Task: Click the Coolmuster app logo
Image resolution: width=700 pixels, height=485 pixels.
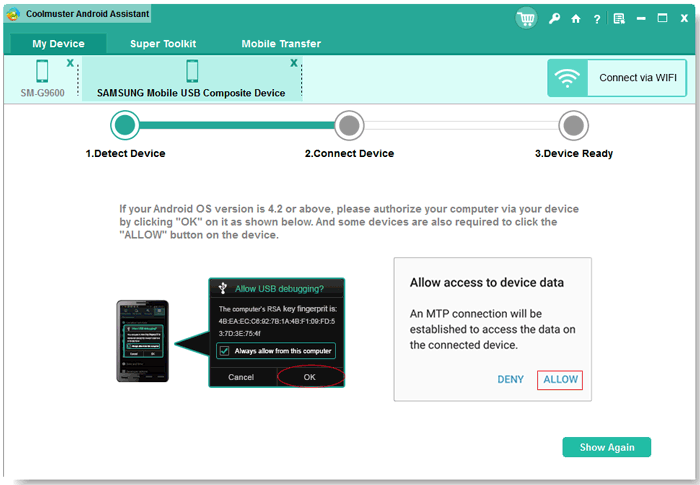Action: [x=13, y=14]
